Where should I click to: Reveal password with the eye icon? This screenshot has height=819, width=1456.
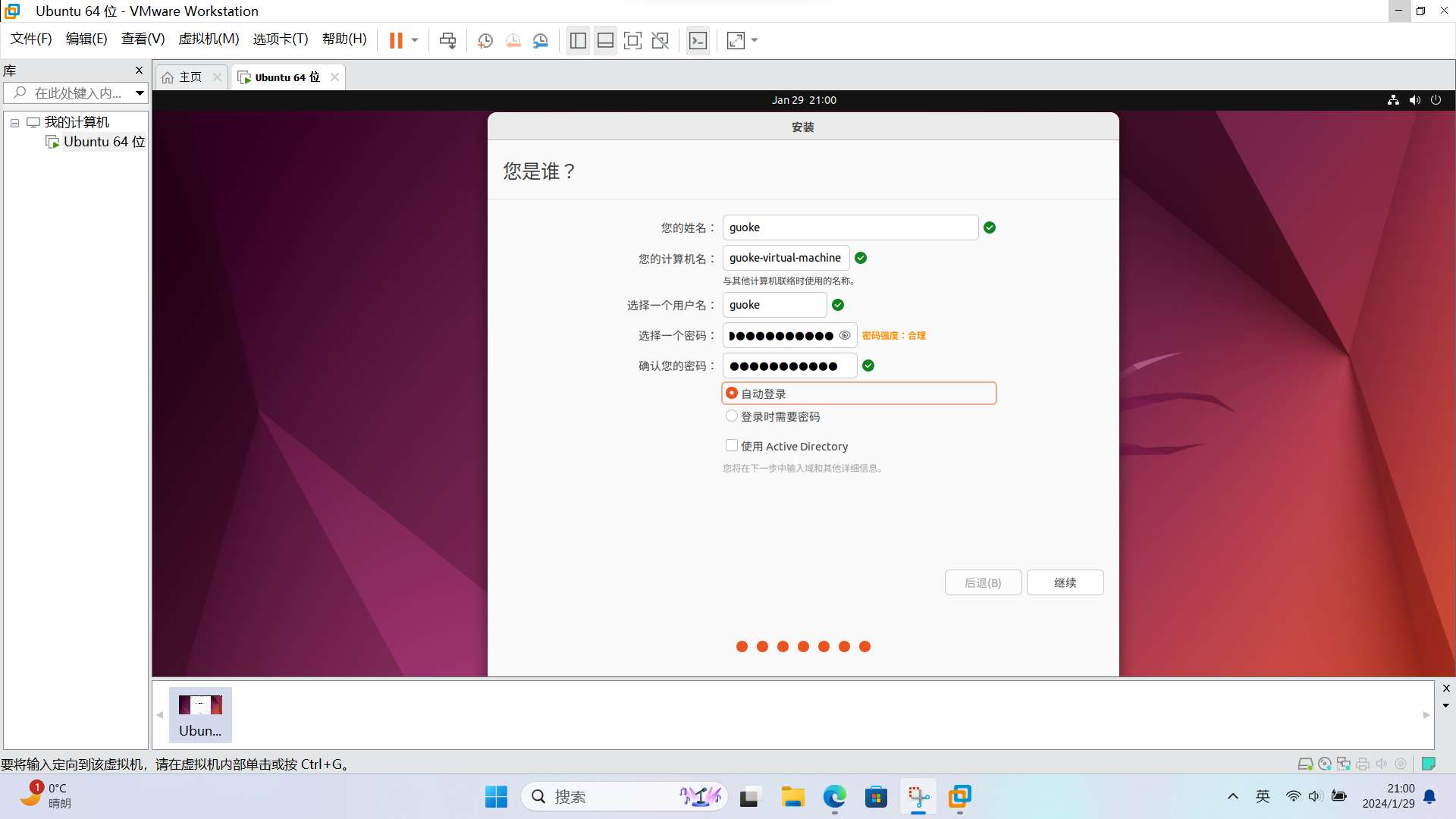pyautogui.click(x=844, y=335)
